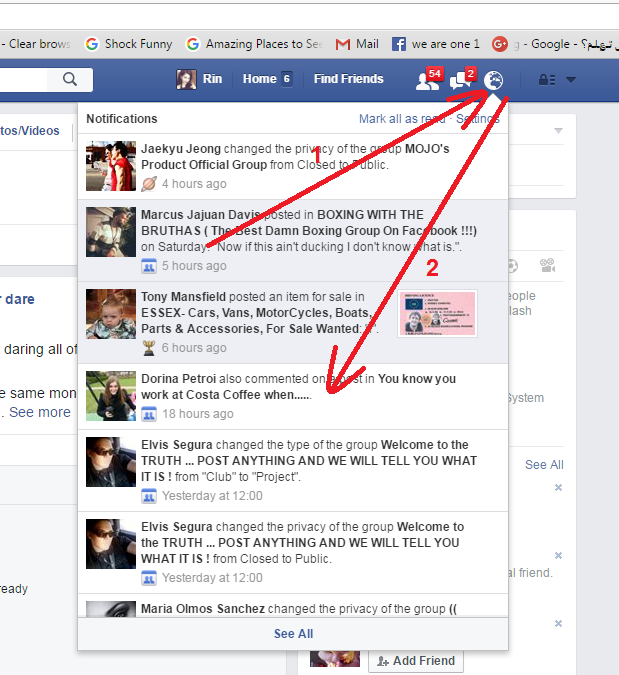Expand dropdown arrow in right sidebar card
The height and width of the screenshot is (675, 619).
click(x=558, y=130)
